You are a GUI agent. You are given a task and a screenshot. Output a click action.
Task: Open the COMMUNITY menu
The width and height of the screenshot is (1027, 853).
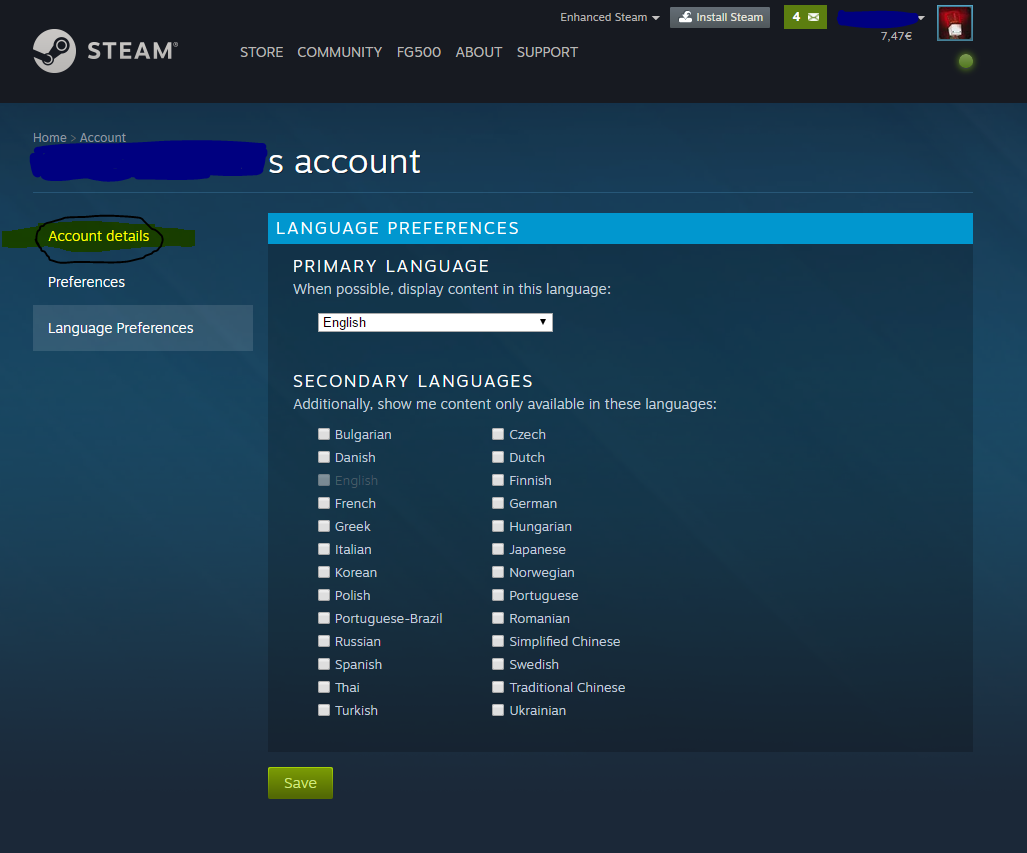coord(339,52)
